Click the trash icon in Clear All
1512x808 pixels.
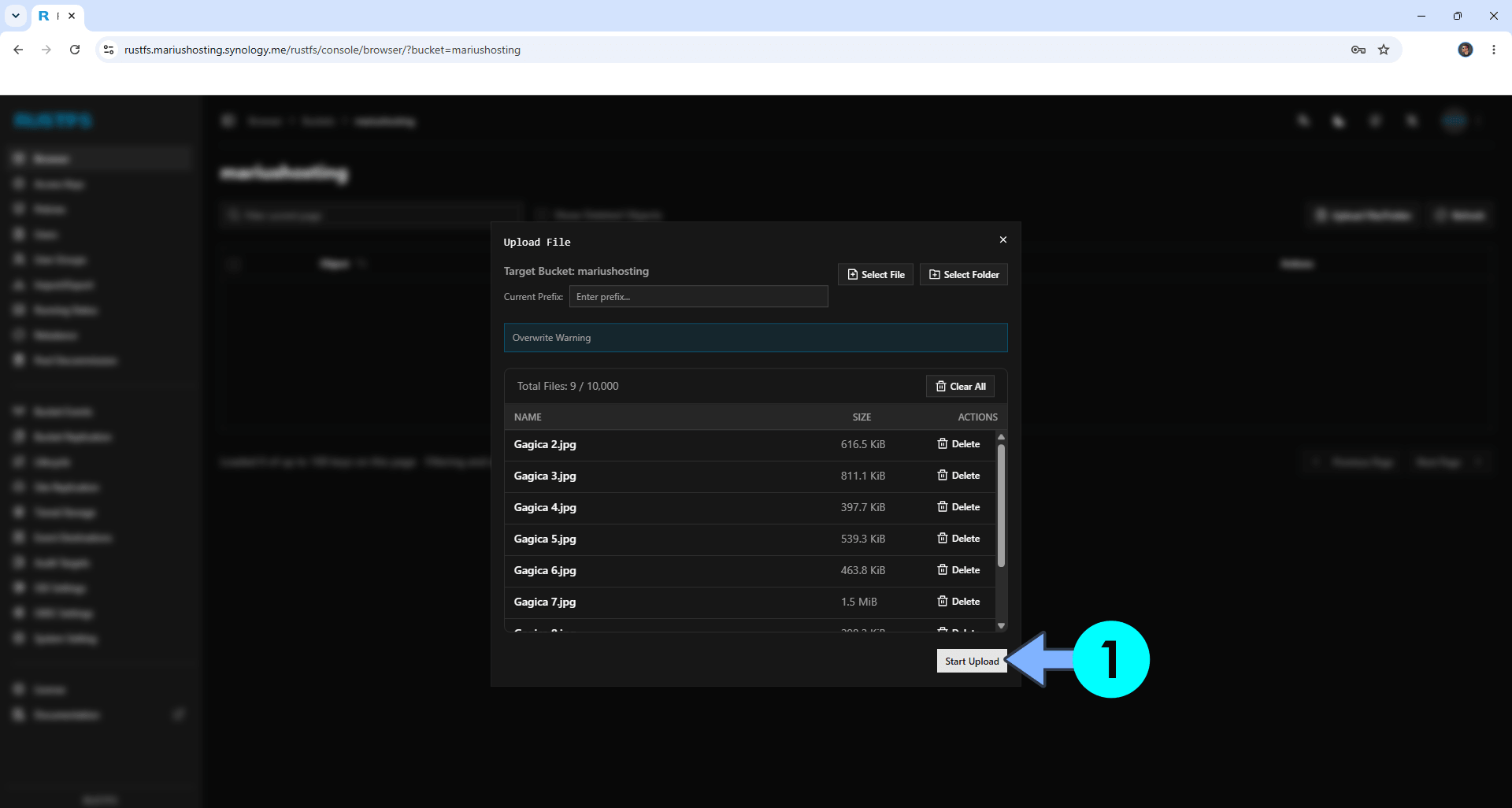(x=940, y=386)
